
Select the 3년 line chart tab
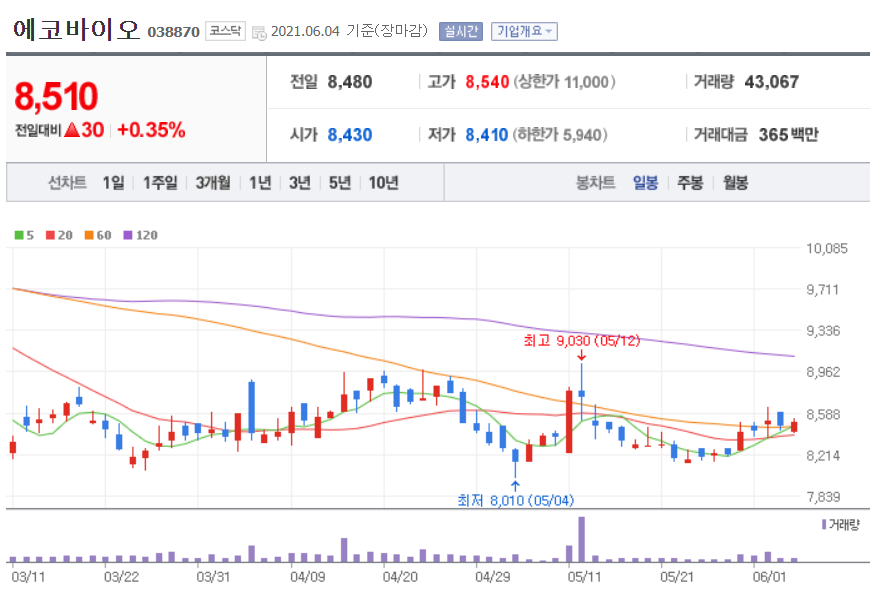[x=300, y=183]
